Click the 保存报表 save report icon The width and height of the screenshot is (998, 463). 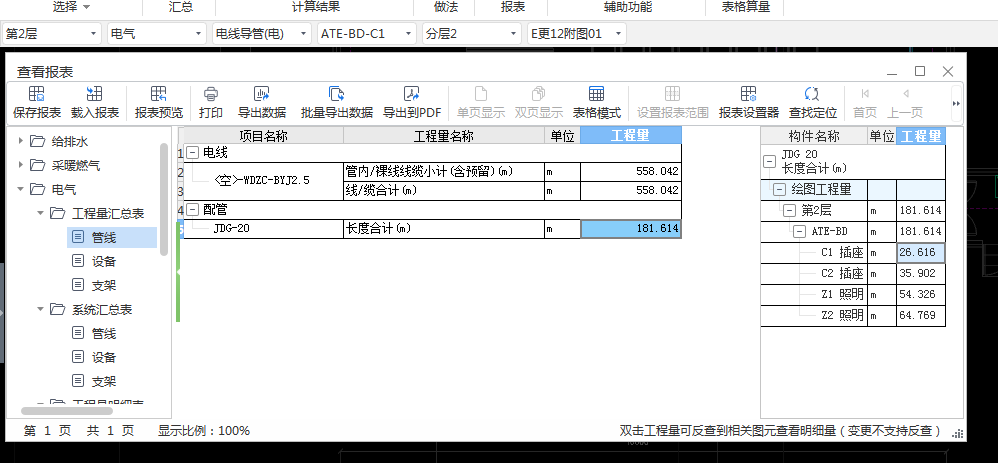coord(37,94)
